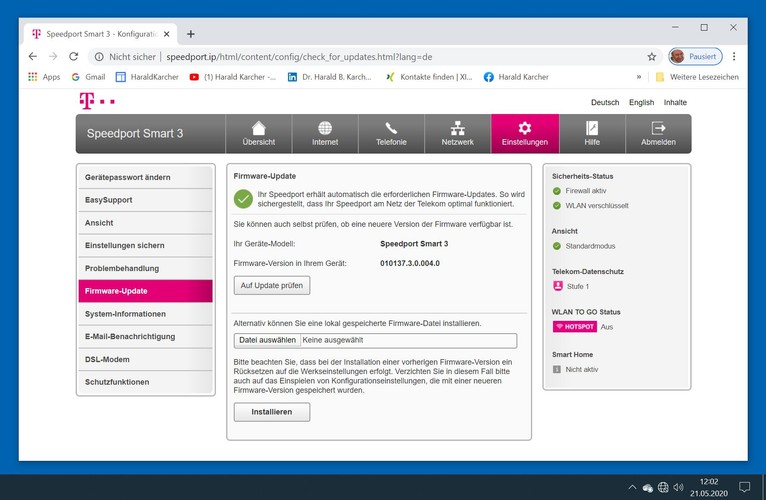Click the Installieren button
766x500 pixels.
(x=272, y=412)
